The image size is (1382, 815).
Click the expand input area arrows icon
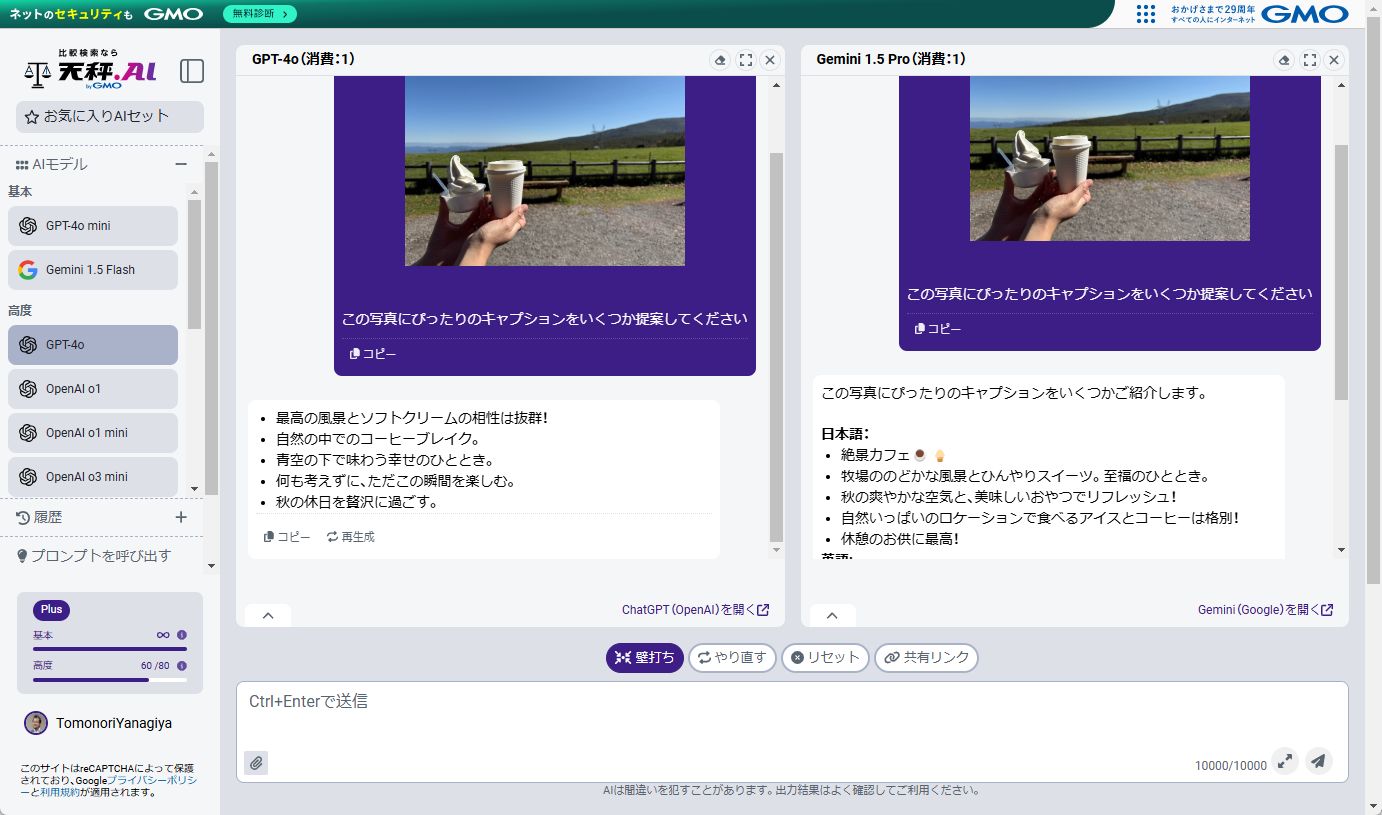point(1284,761)
